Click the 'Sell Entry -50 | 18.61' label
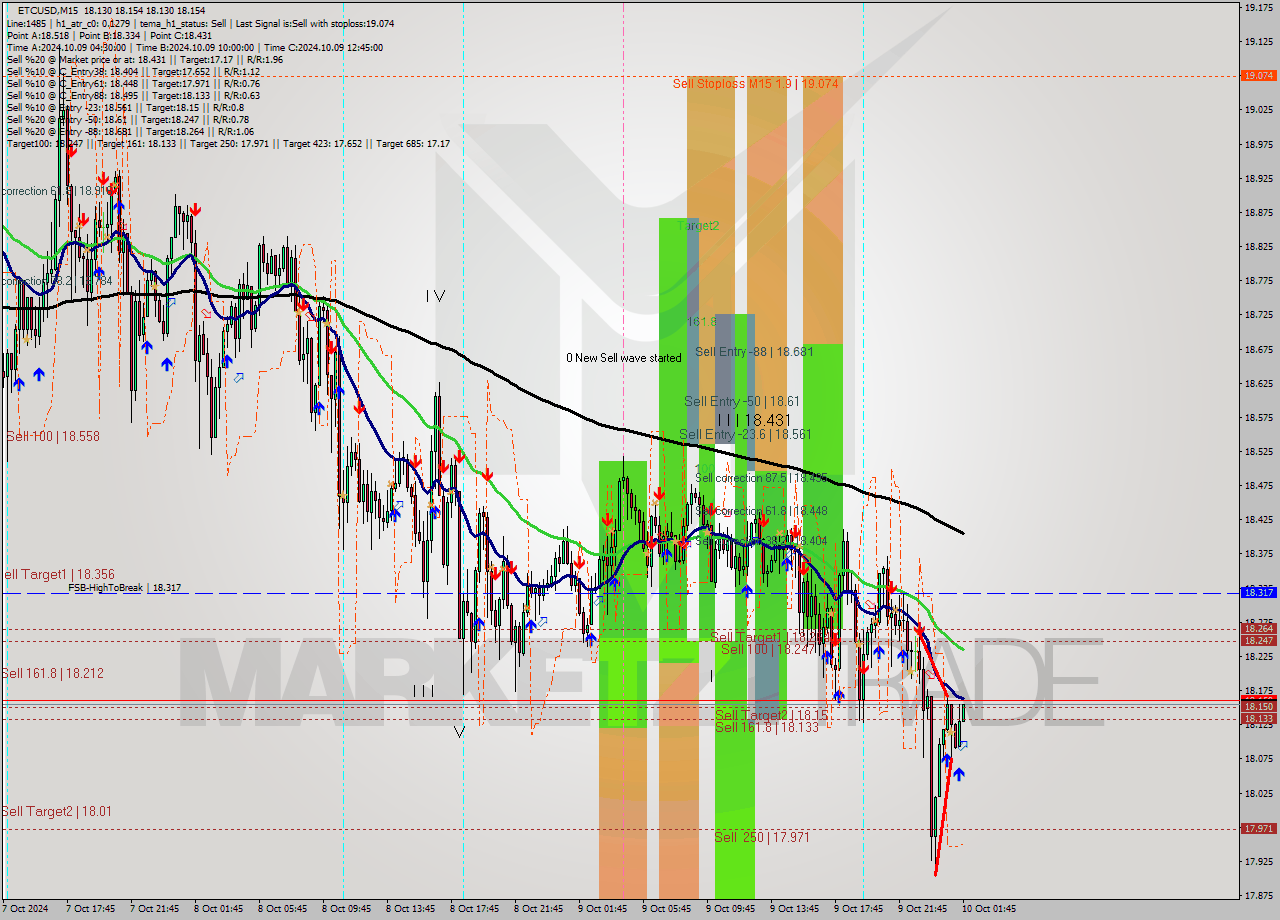The width and height of the screenshot is (1280, 920). pyautogui.click(x=742, y=401)
